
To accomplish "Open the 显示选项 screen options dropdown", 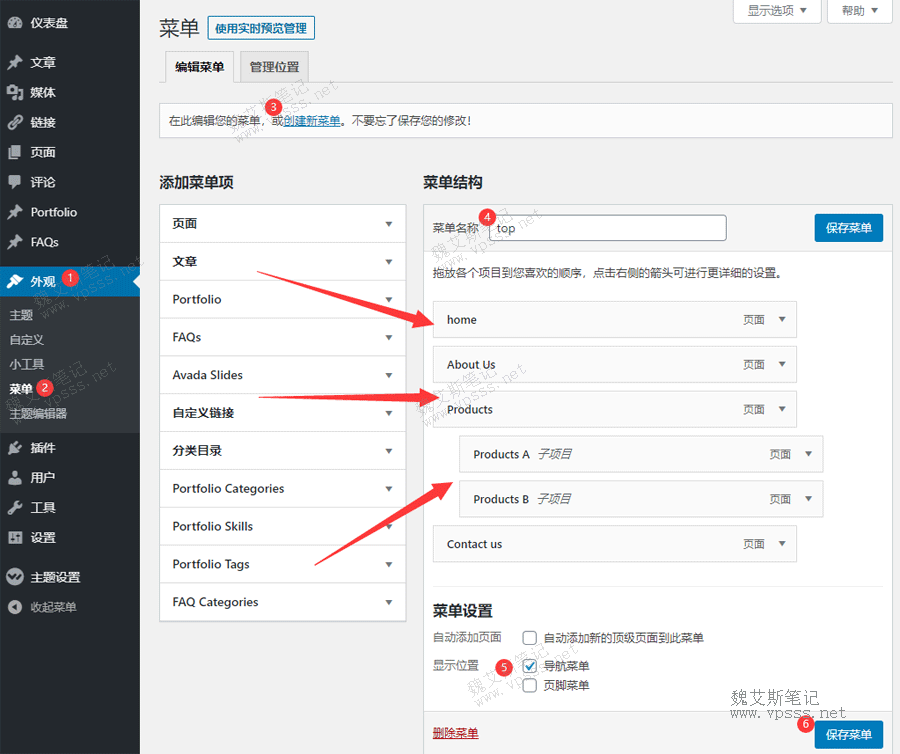I will (777, 11).
